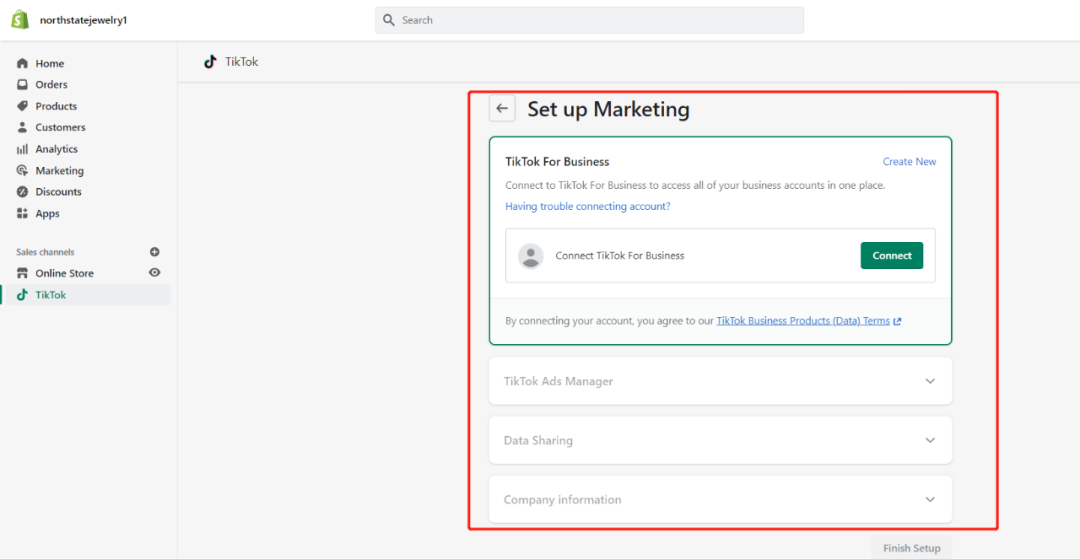Click the TikTok logo in page header
Screen dimensions: 1080x559
pyautogui.click(x=210, y=62)
